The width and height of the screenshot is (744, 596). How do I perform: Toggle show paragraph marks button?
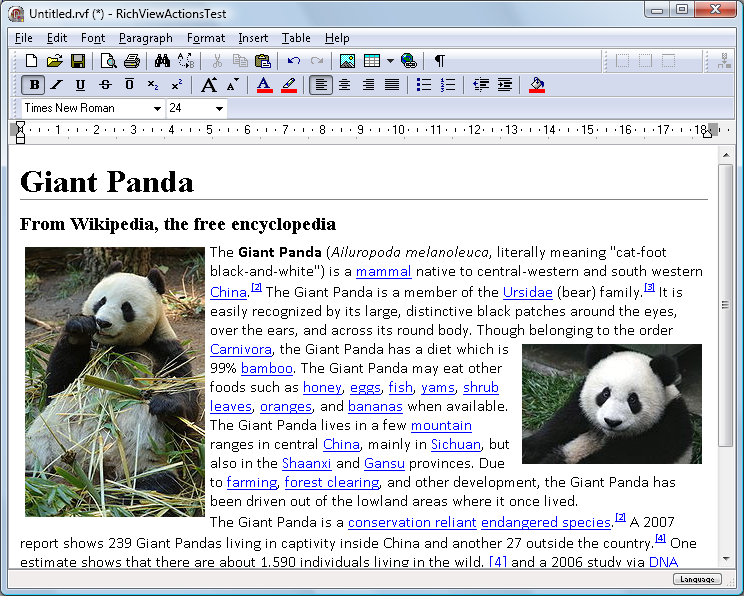tap(439, 61)
